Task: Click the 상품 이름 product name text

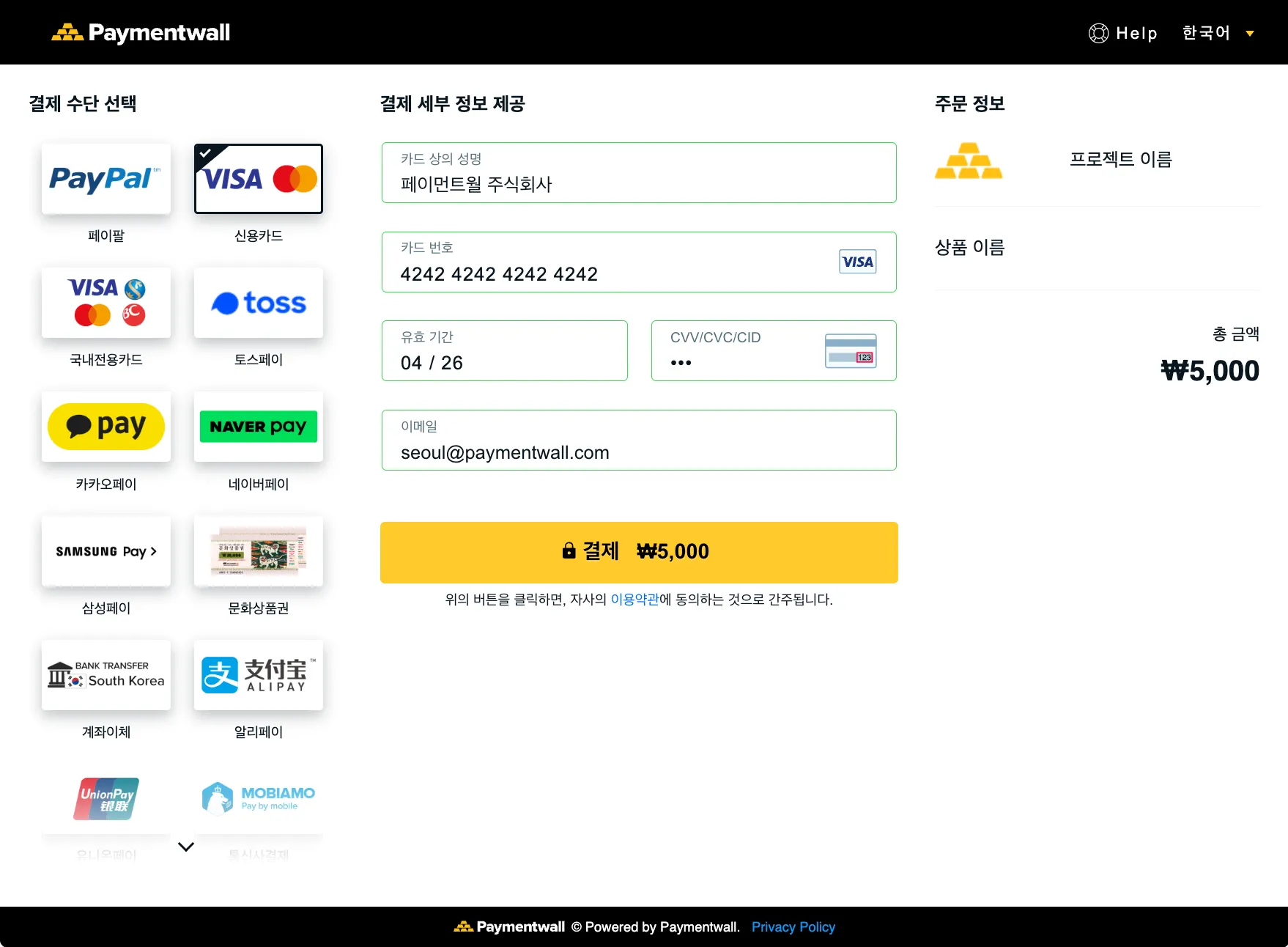Action: coord(970,248)
